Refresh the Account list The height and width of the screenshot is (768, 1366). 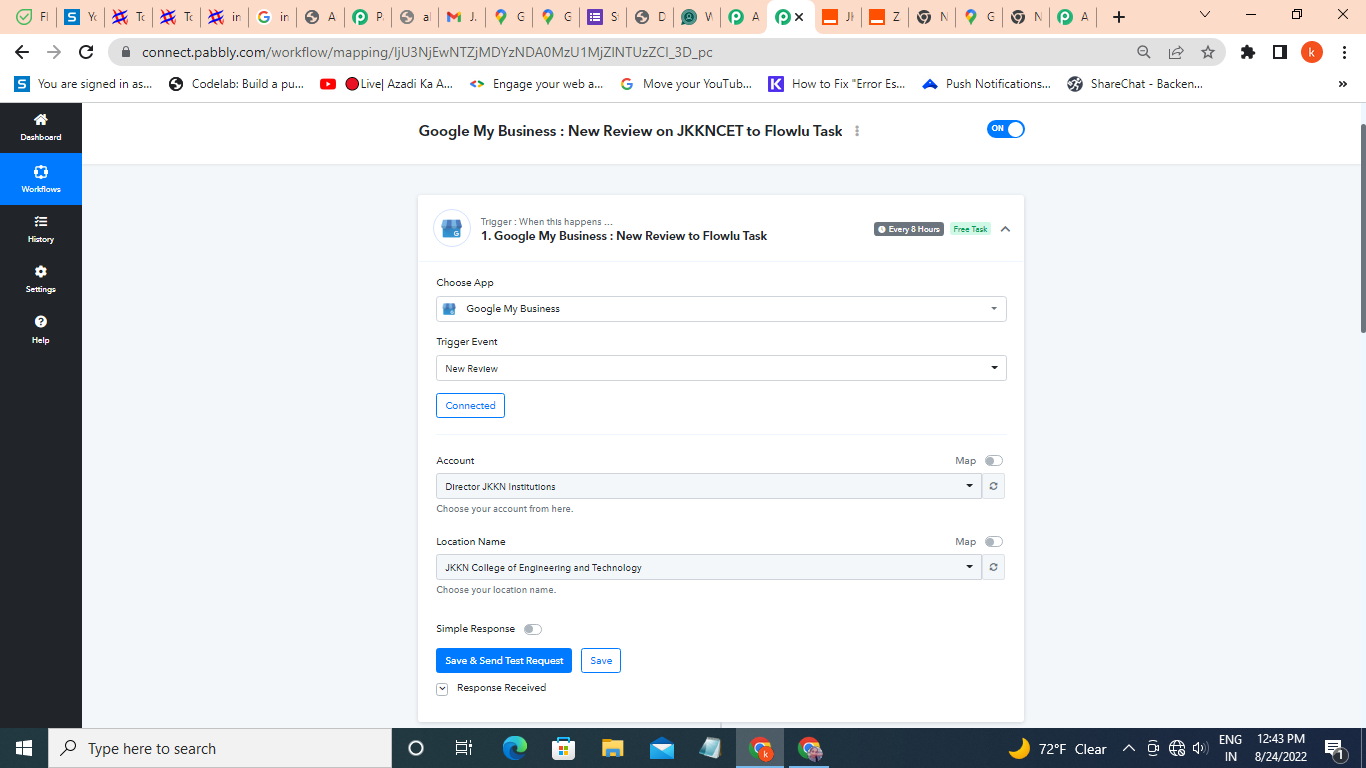point(993,486)
